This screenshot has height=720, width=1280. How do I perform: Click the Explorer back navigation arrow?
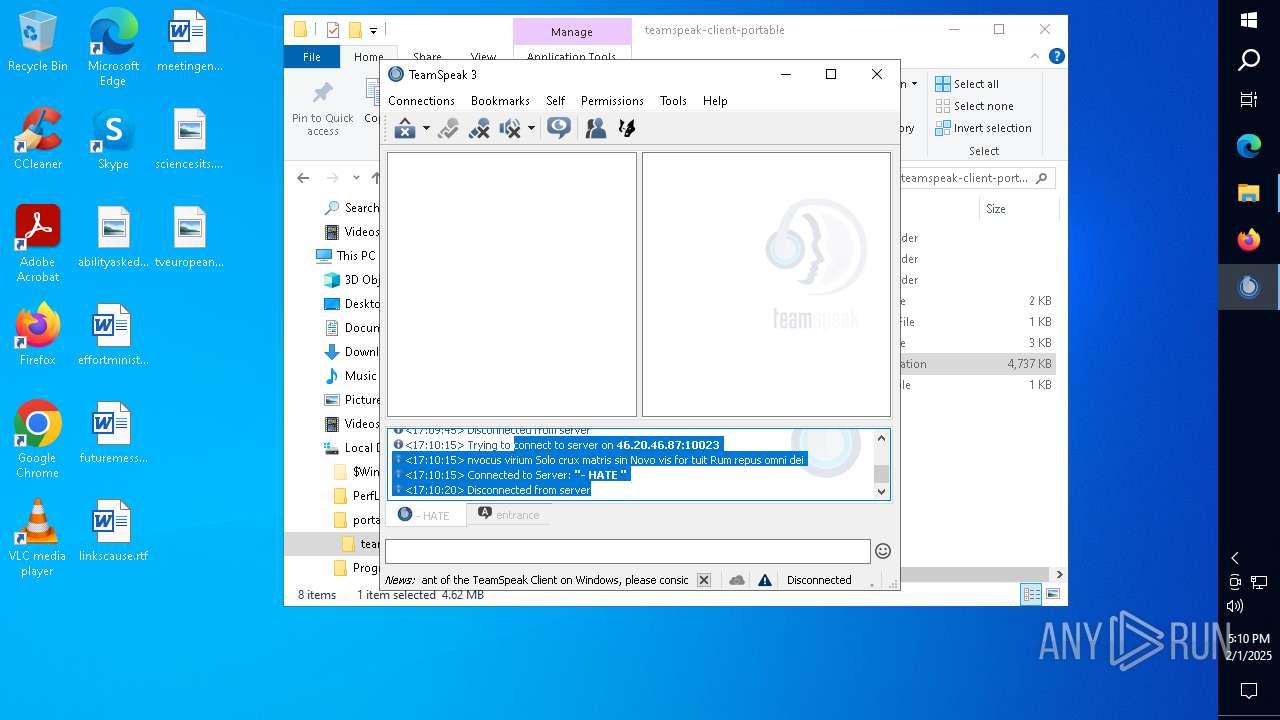coord(303,178)
